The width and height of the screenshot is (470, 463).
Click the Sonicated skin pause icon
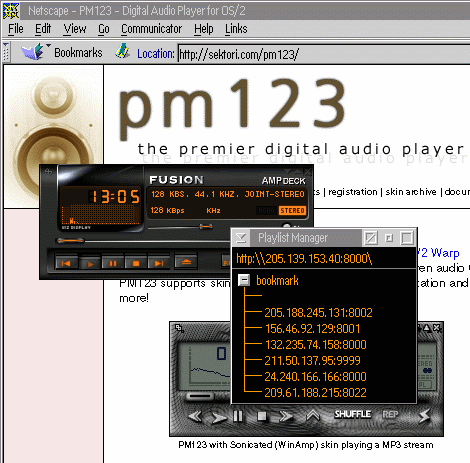pyautogui.click(x=238, y=416)
